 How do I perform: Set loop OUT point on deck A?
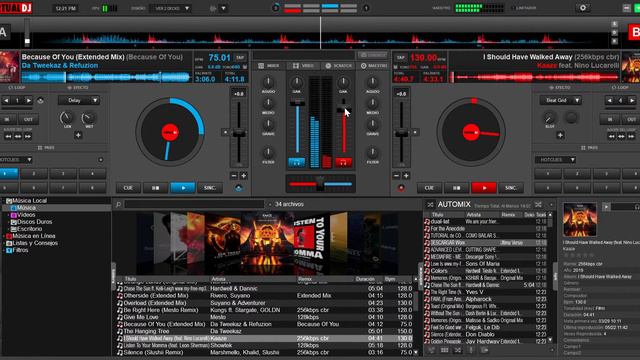(x=28, y=119)
